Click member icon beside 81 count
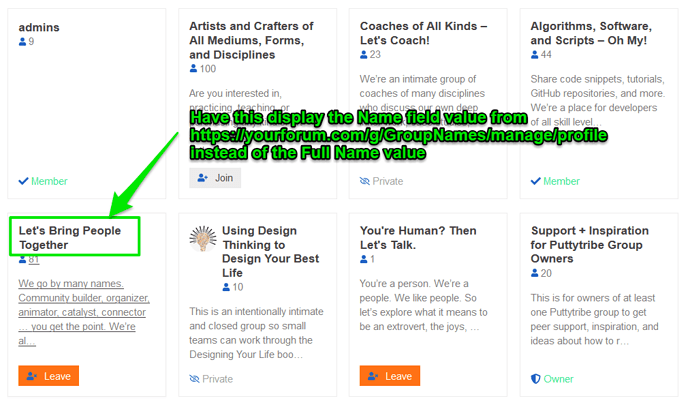 point(22,260)
